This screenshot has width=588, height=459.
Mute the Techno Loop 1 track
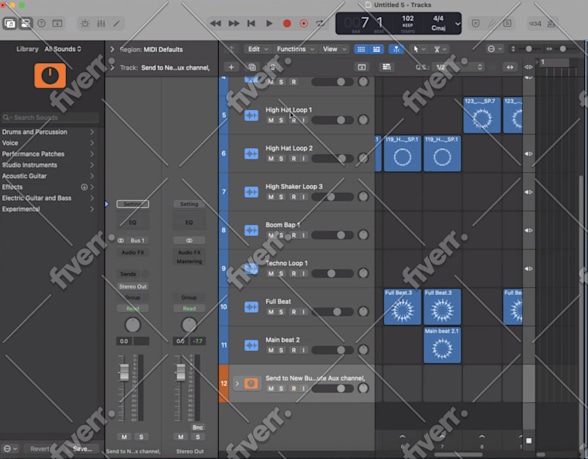tap(271, 274)
